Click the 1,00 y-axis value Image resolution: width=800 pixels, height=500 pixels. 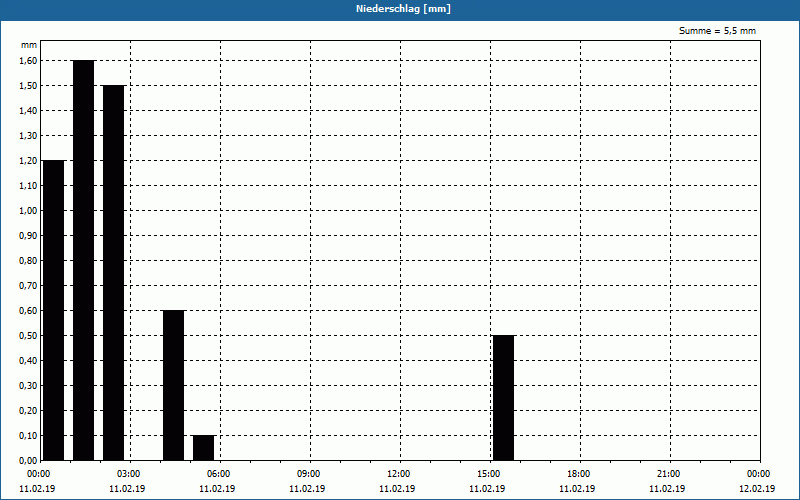pyautogui.click(x=28, y=211)
